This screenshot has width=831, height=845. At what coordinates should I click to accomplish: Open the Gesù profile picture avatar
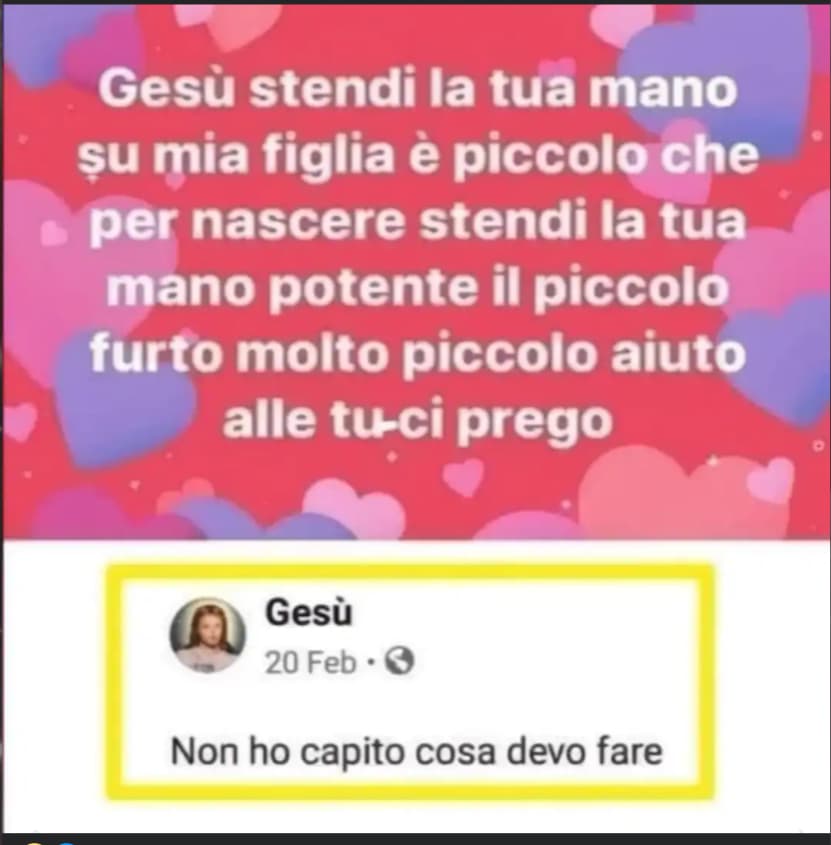point(207,635)
